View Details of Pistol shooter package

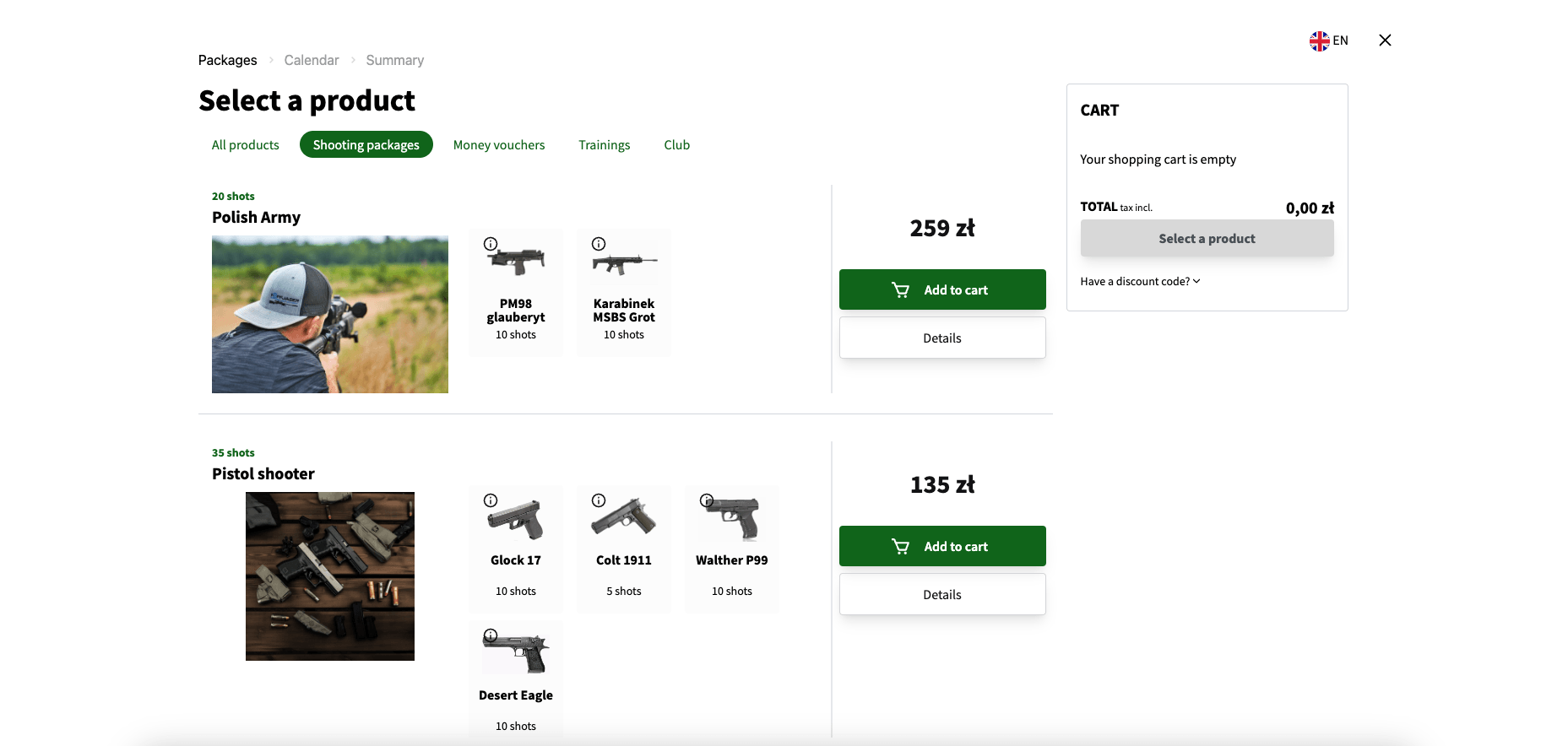click(x=942, y=594)
